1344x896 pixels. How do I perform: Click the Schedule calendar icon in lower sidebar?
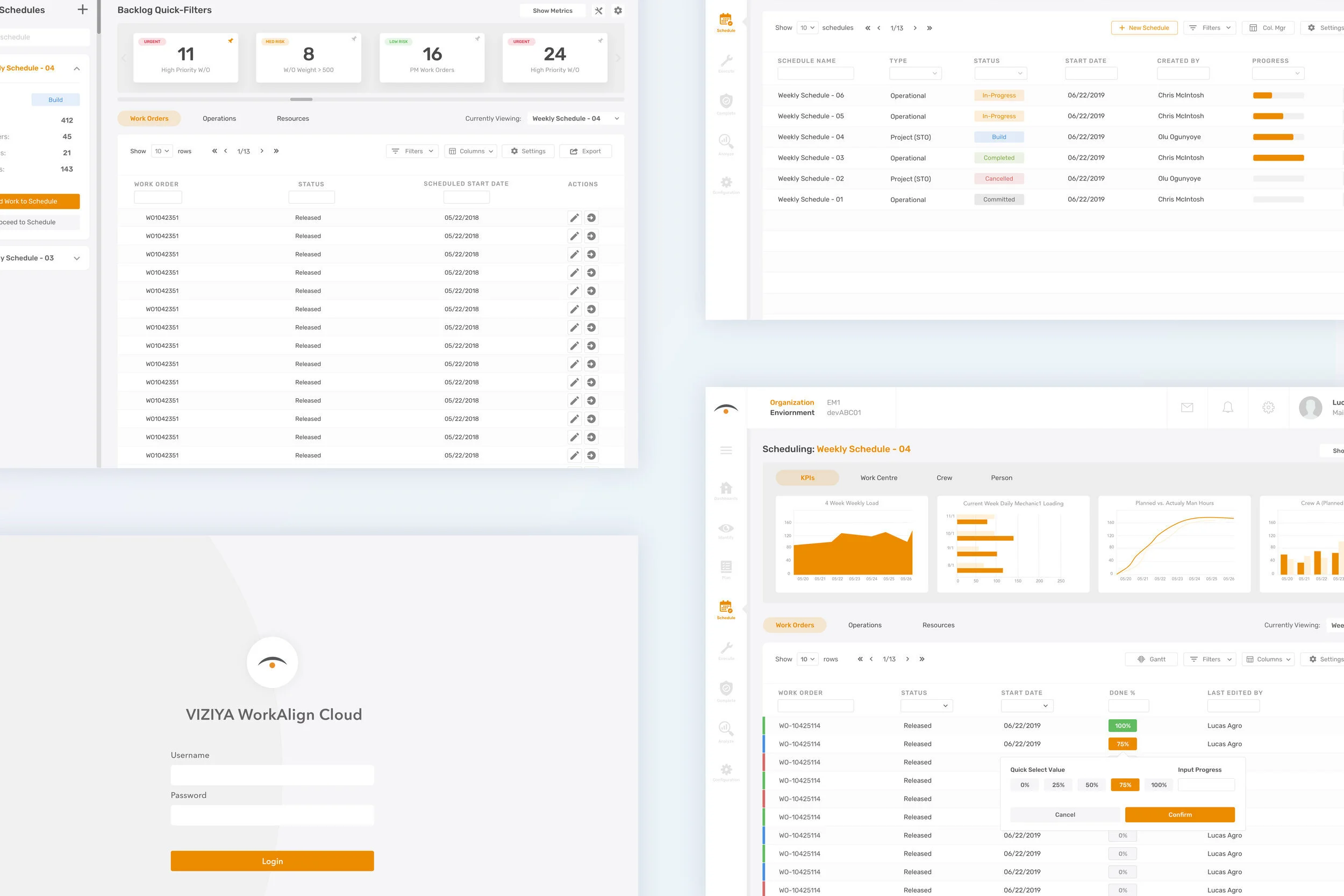pos(726,608)
